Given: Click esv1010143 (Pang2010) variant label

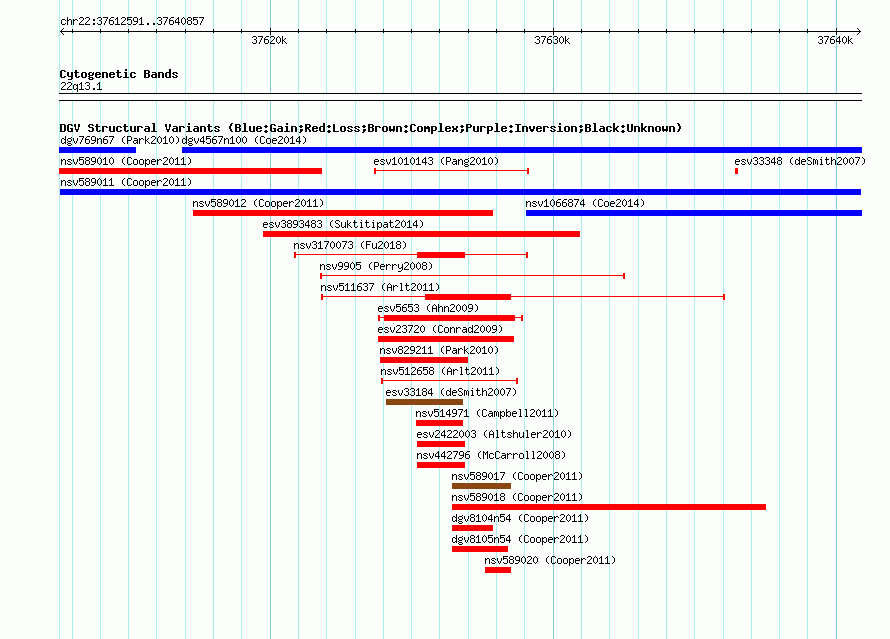Looking at the screenshot, I should (x=436, y=161).
